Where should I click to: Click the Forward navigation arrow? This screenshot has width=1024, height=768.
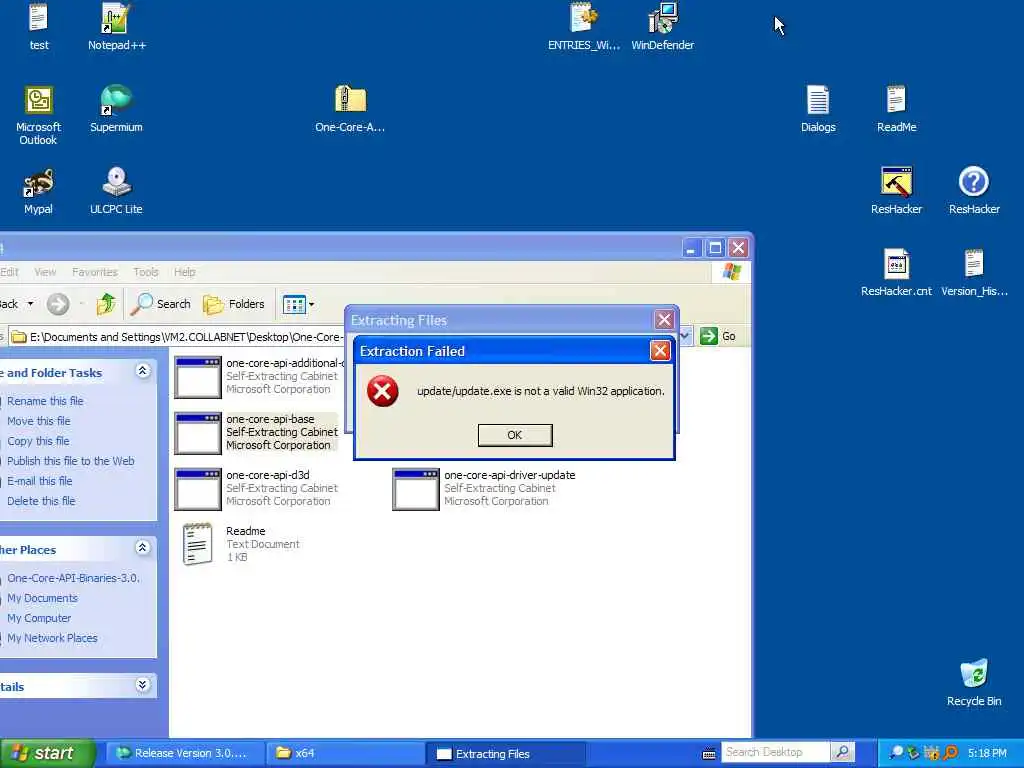click(57, 304)
